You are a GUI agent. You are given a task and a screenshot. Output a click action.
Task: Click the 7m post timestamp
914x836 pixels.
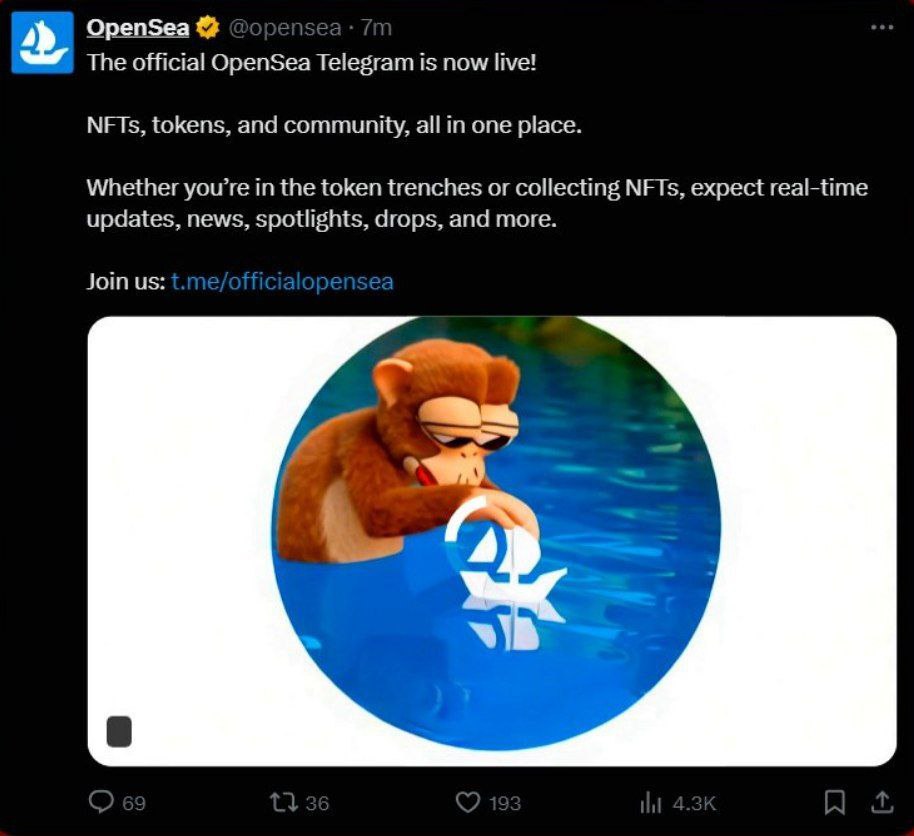pyautogui.click(x=376, y=27)
